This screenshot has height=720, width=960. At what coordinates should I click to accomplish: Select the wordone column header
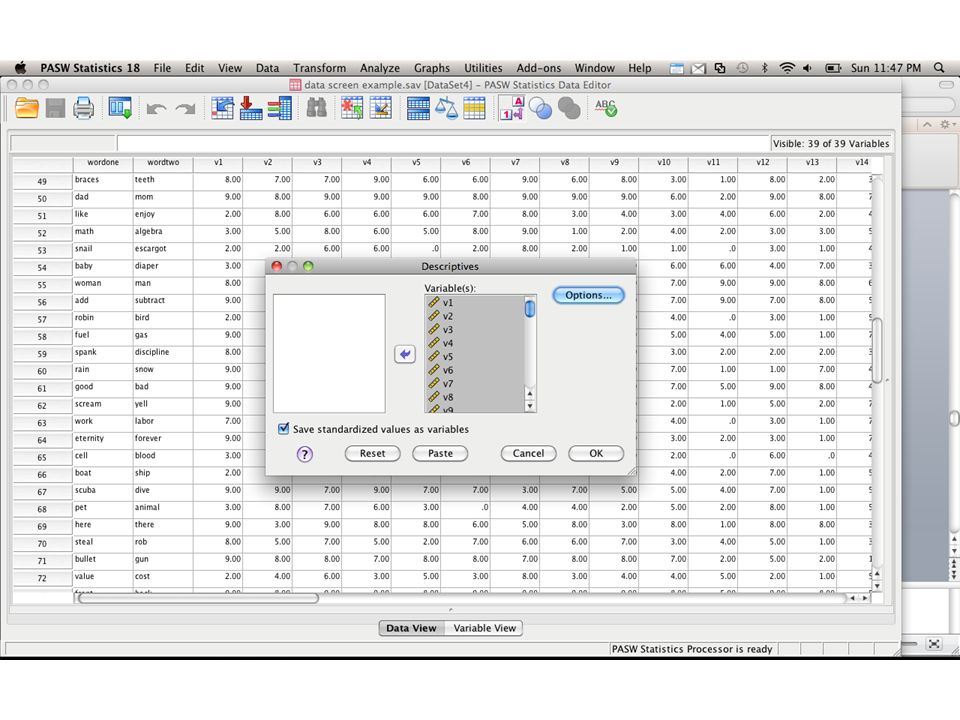pyautogui.click(x=103, y=162)
